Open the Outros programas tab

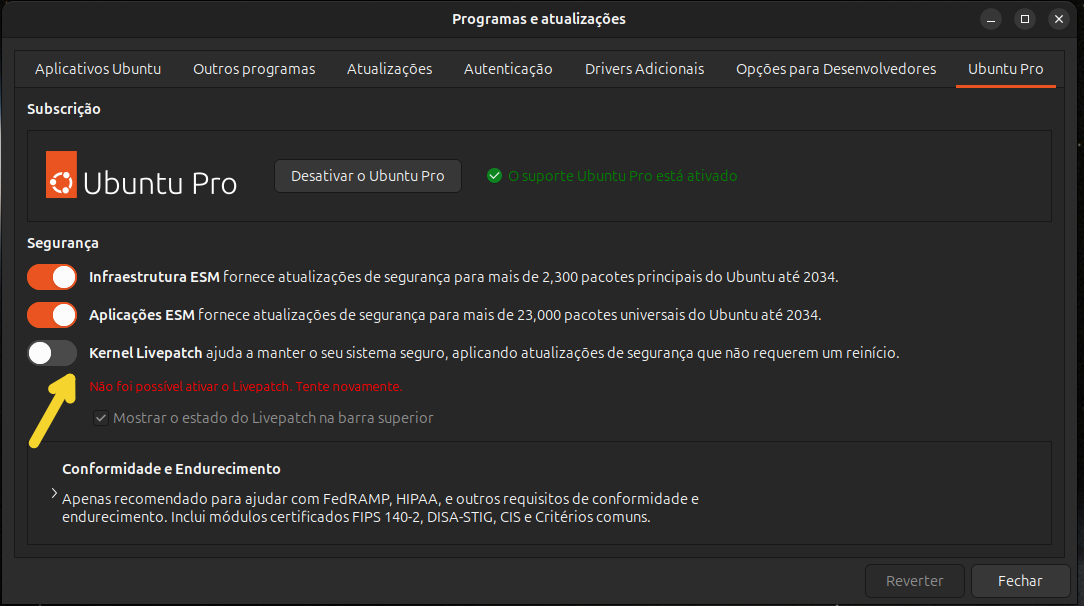pyautogui.click(x=254, y=69)
